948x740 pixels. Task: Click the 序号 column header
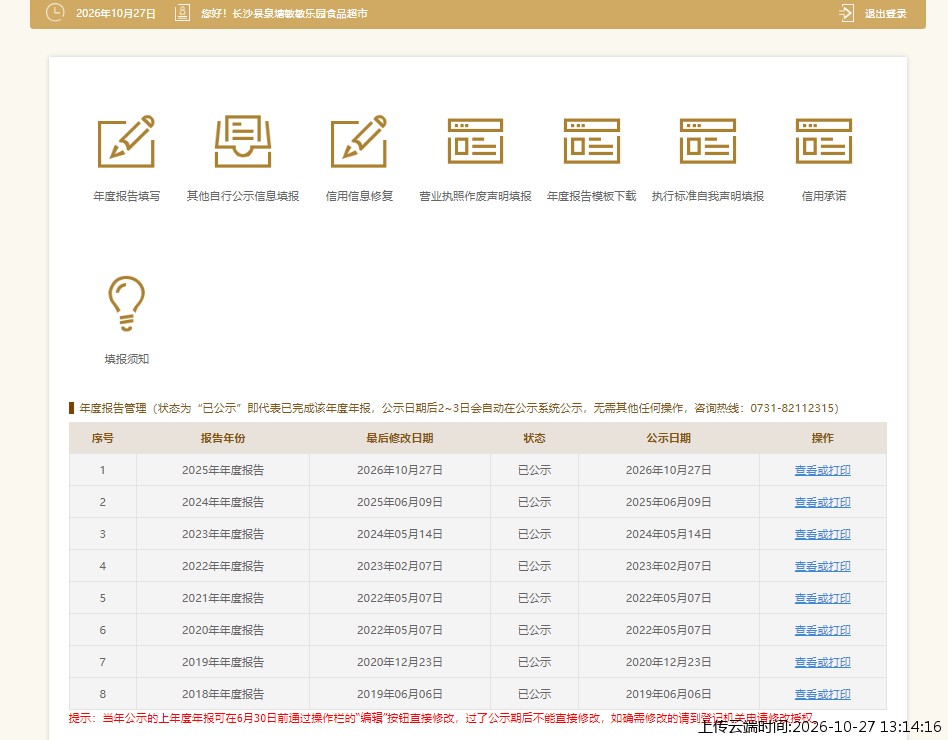102,438
